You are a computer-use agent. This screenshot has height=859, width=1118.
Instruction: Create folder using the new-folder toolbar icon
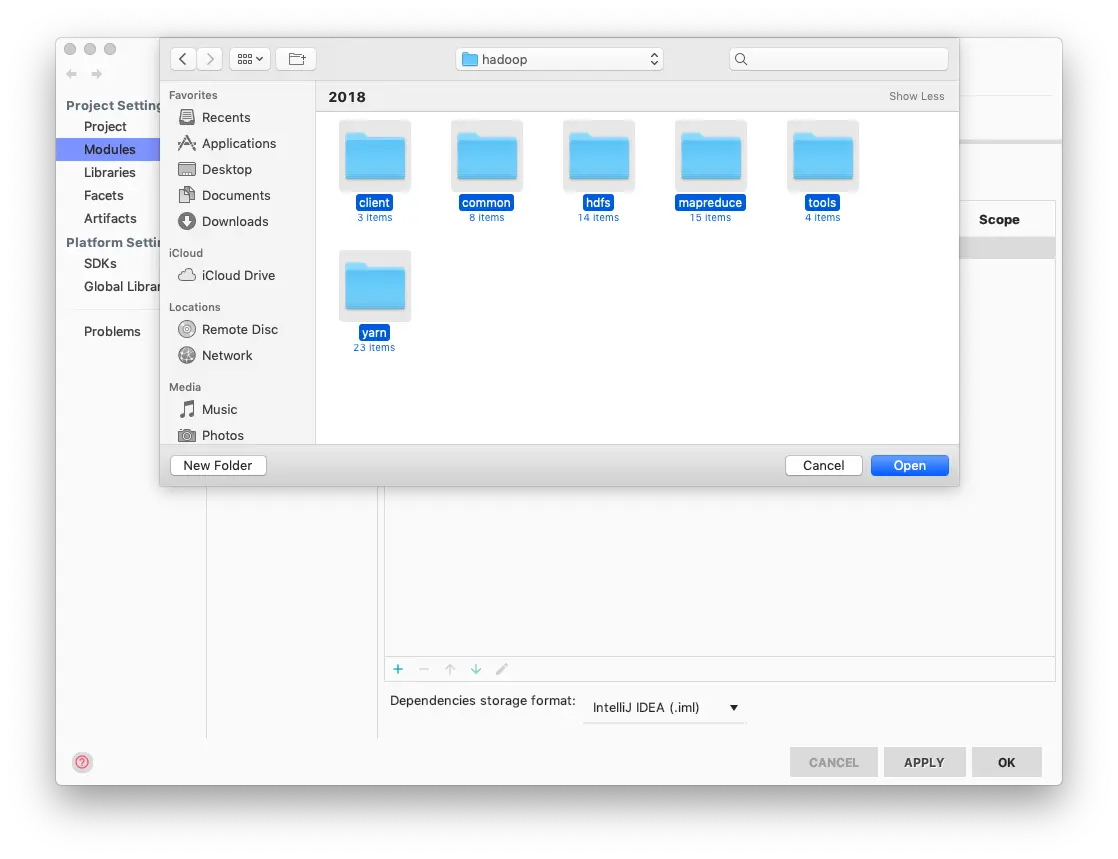click(296, 58)
